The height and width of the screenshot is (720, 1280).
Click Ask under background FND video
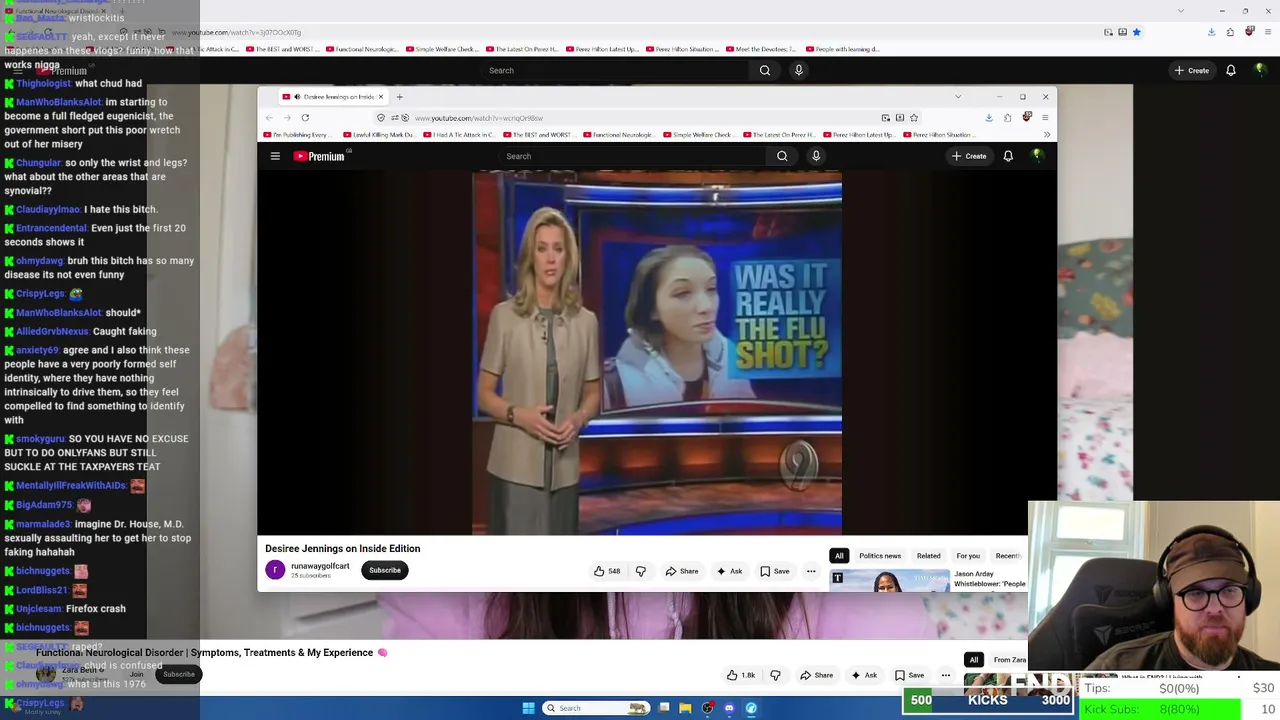pos(864,675)
